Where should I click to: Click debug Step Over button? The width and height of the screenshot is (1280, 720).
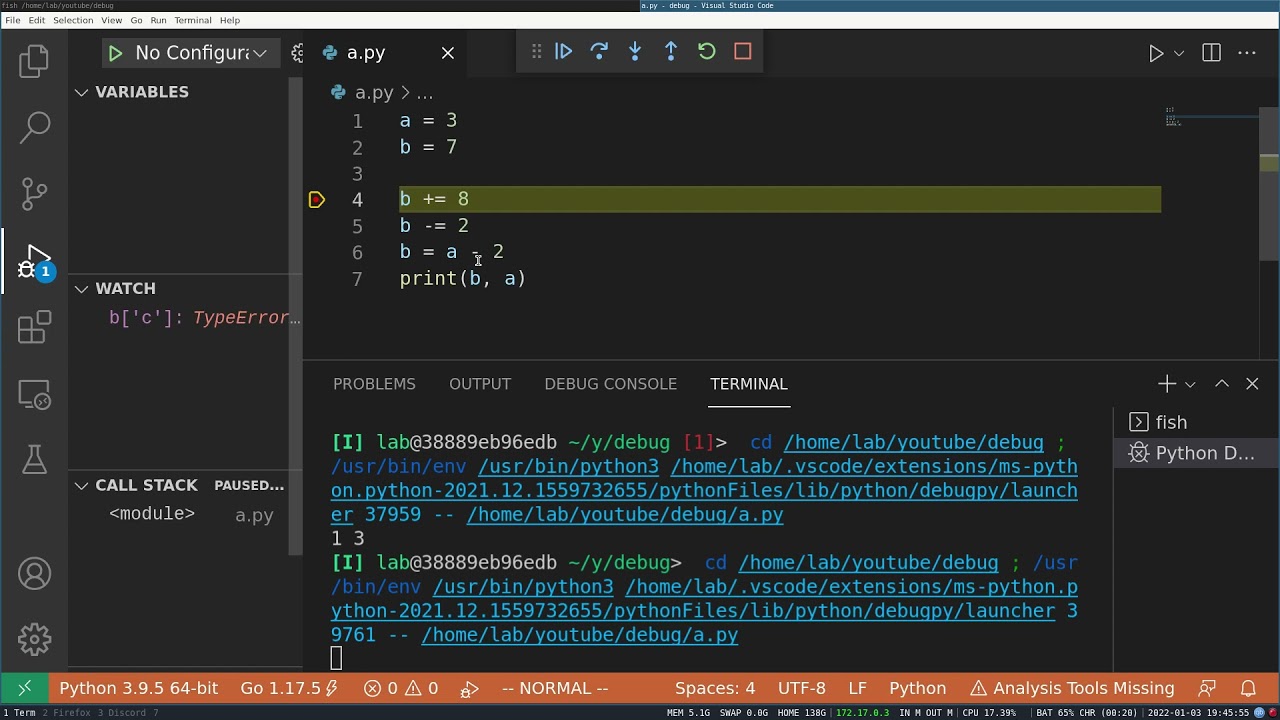[599, 51]
